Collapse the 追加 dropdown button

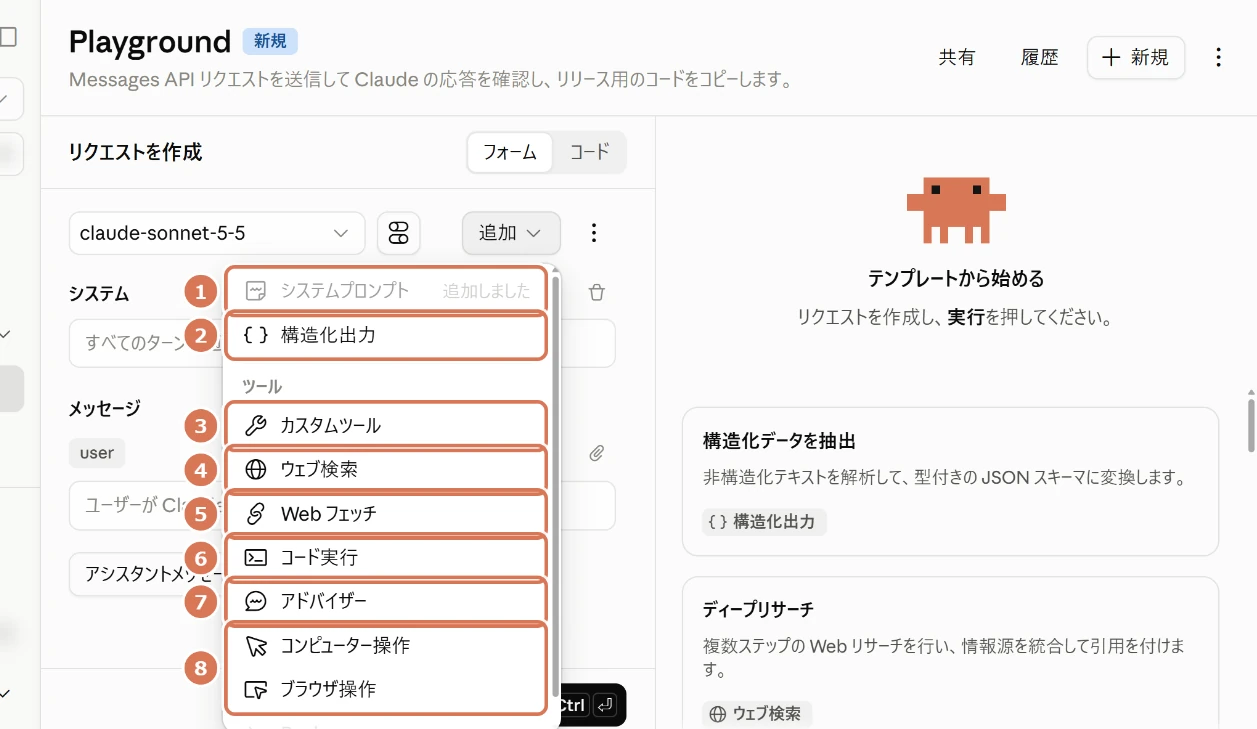[x=511, y=233]
